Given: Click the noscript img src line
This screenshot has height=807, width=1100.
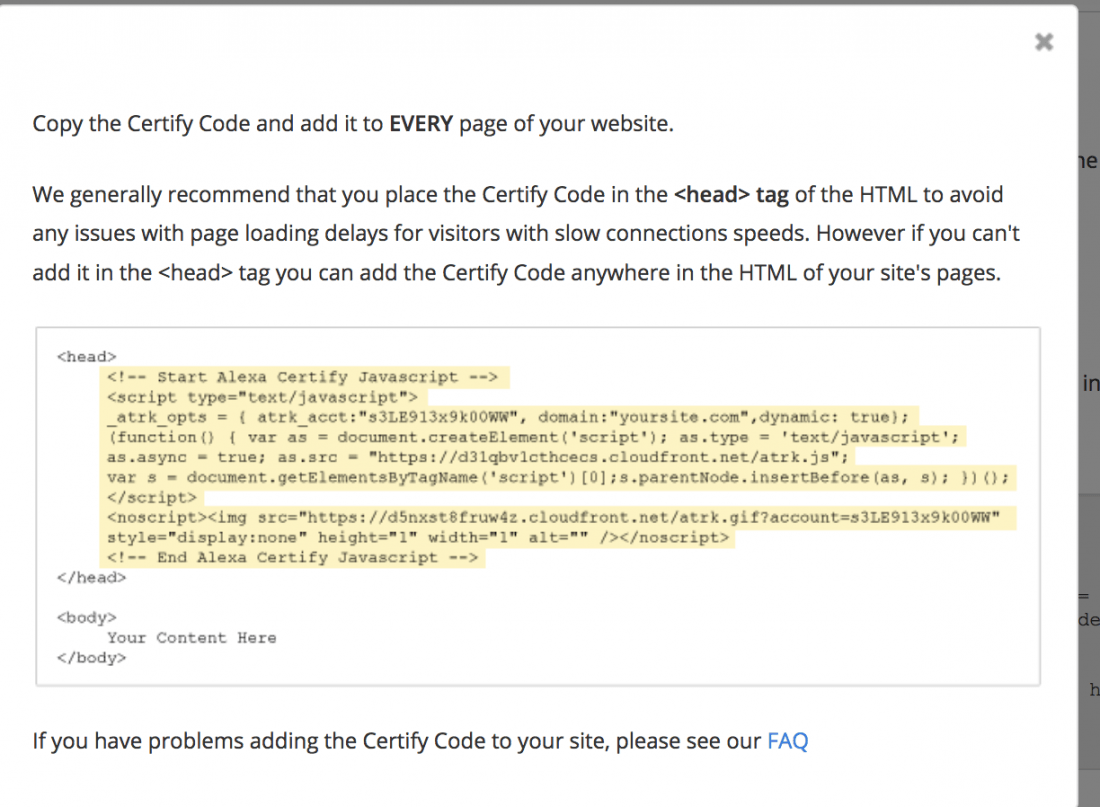Looking at the screenshot, I should (554, 517).
